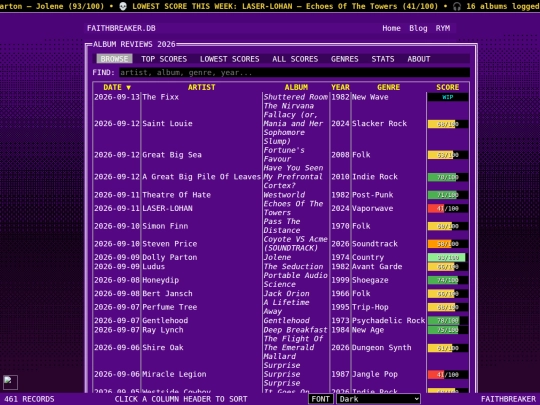Select the GENRES tab

coord(344,59)
